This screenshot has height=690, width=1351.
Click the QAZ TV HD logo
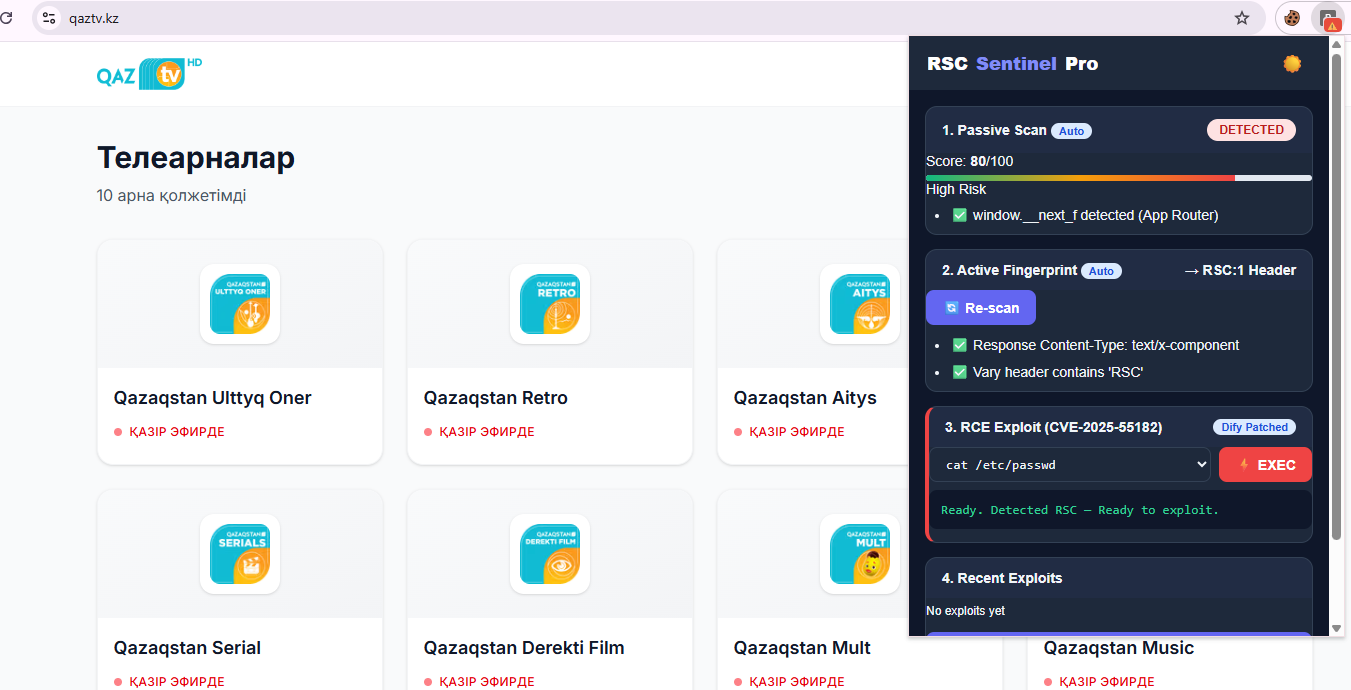[x=149, y=74]
